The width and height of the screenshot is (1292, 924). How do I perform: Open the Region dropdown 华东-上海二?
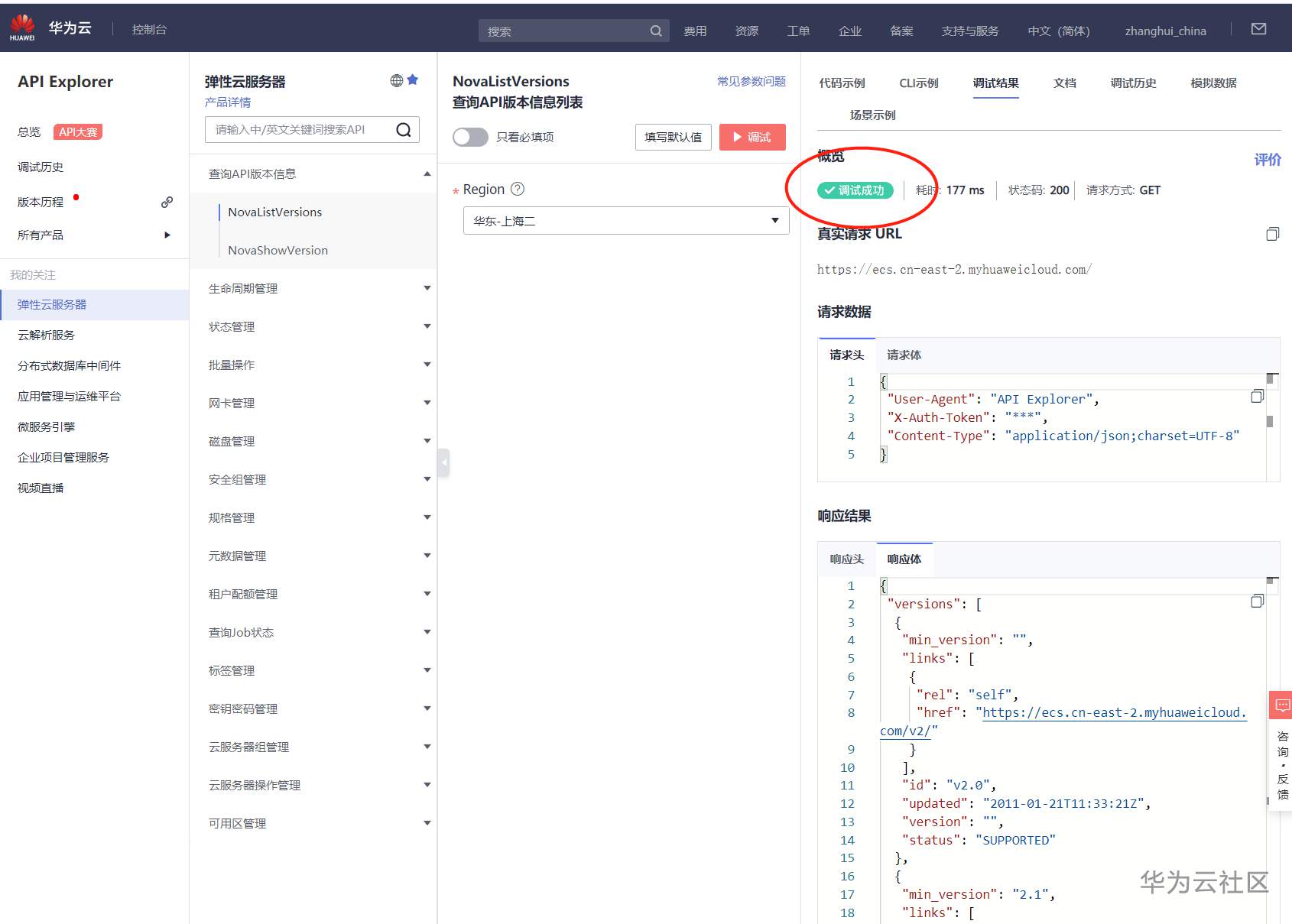click(x=626, y=221)
